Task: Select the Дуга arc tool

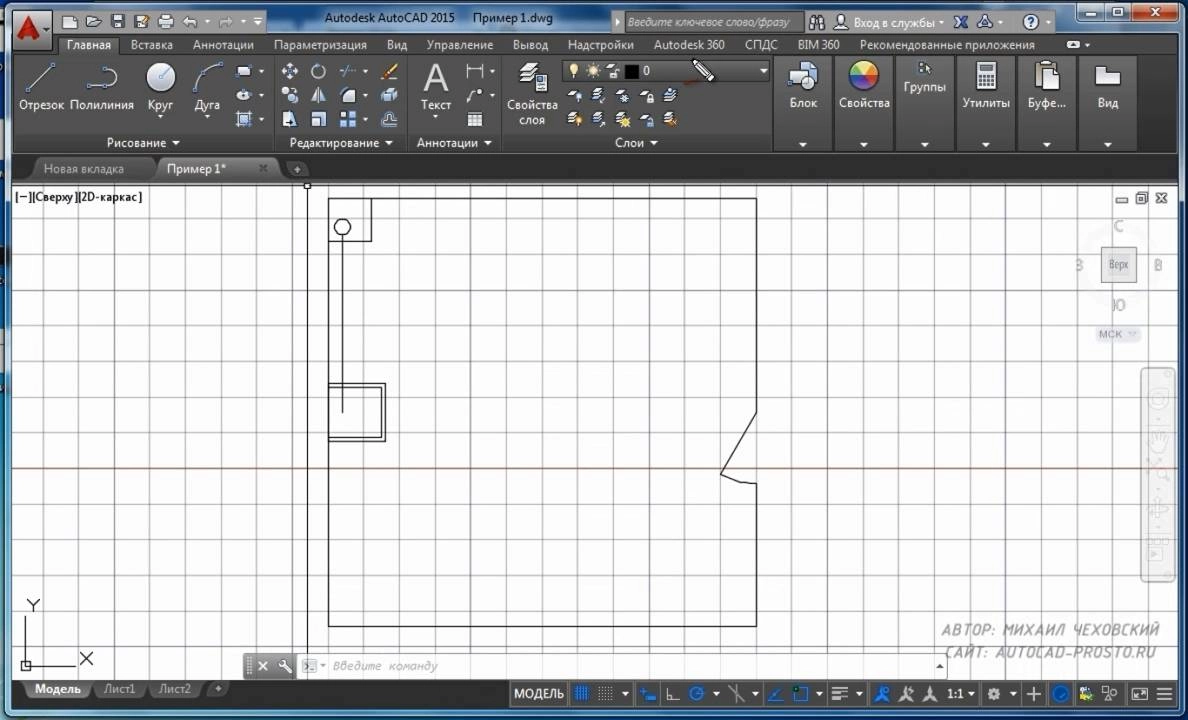Action: [x=207, y=87]
